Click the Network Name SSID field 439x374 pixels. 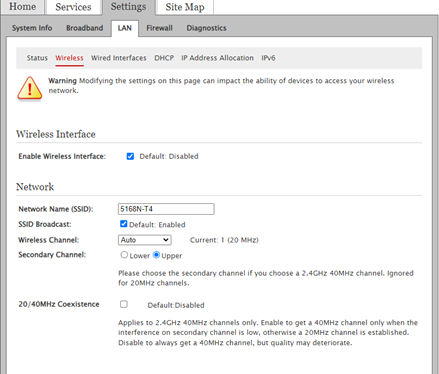pos(166,209)
